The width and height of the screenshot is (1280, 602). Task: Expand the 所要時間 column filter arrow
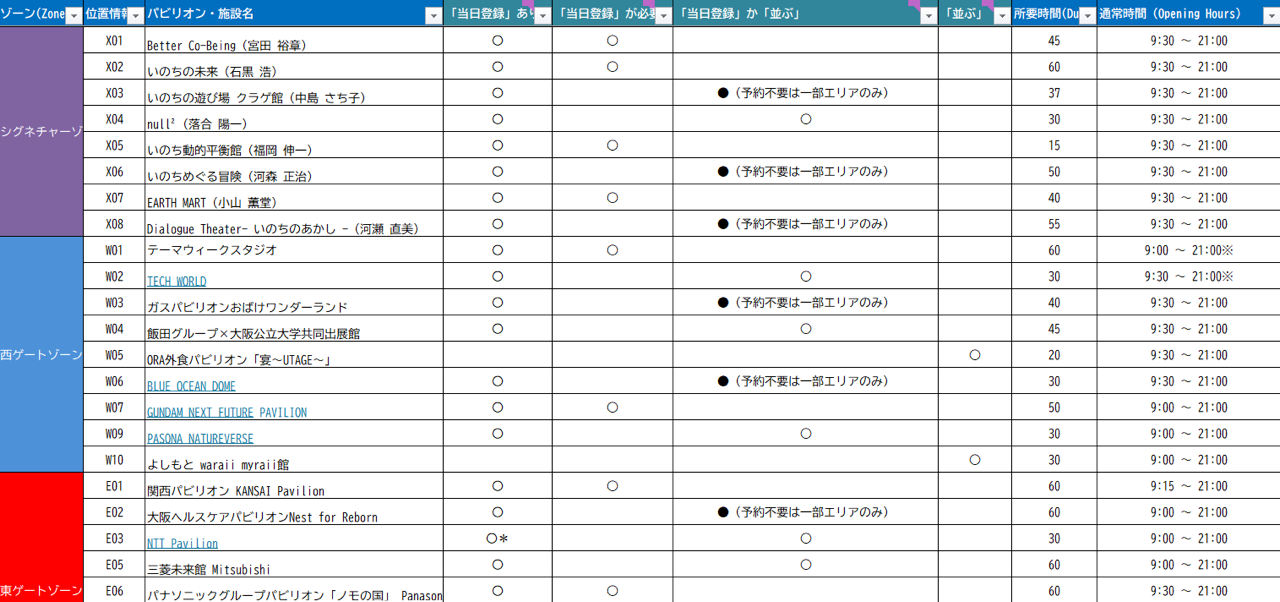1087,16
